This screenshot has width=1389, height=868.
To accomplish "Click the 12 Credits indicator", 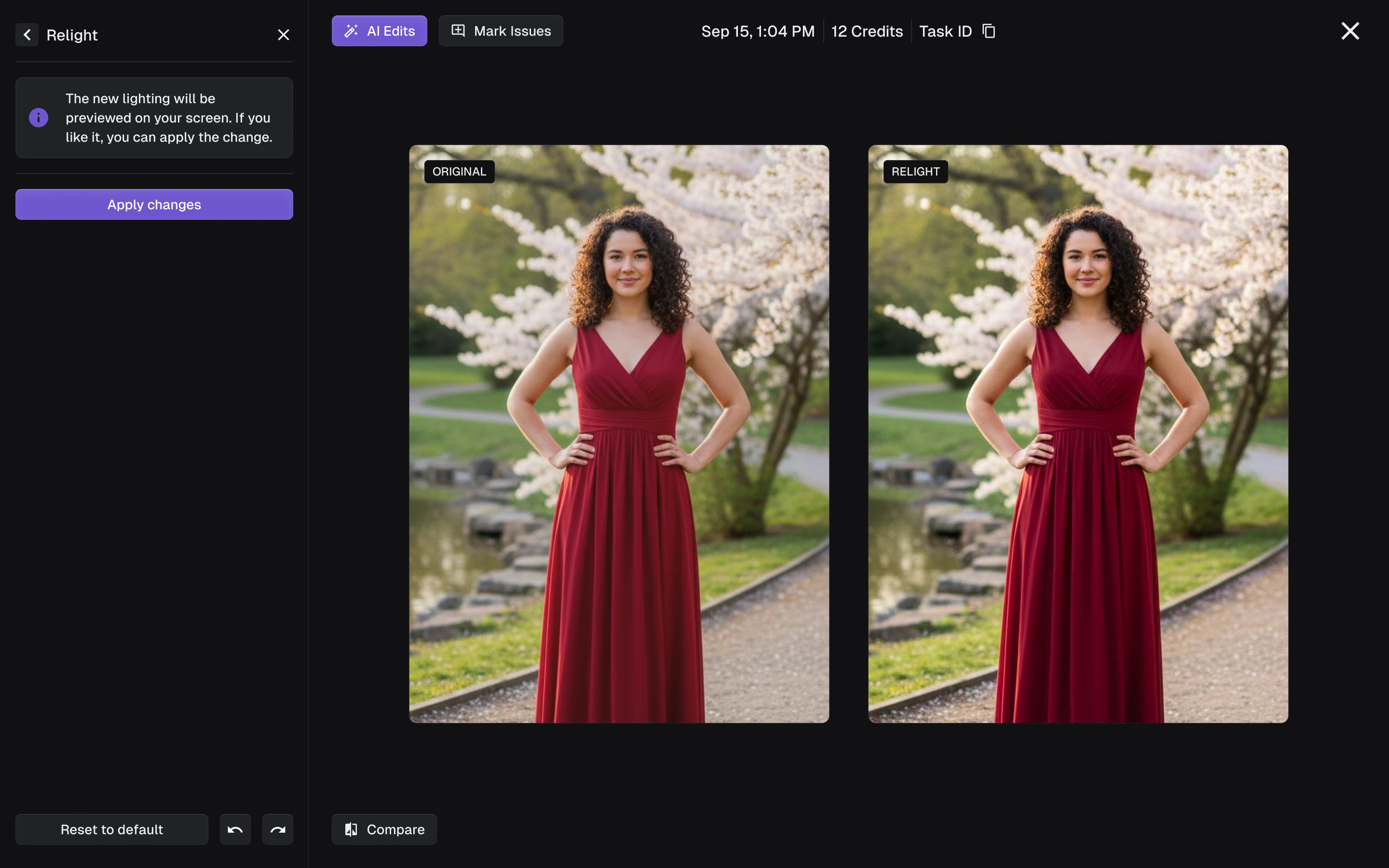I will pyautogui.click(x=867, y=31).
